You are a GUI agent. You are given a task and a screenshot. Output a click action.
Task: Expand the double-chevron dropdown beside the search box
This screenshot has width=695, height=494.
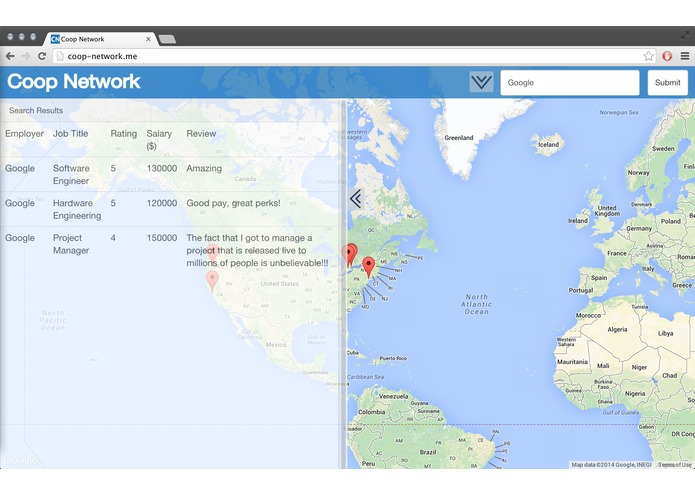pos(481,82)
